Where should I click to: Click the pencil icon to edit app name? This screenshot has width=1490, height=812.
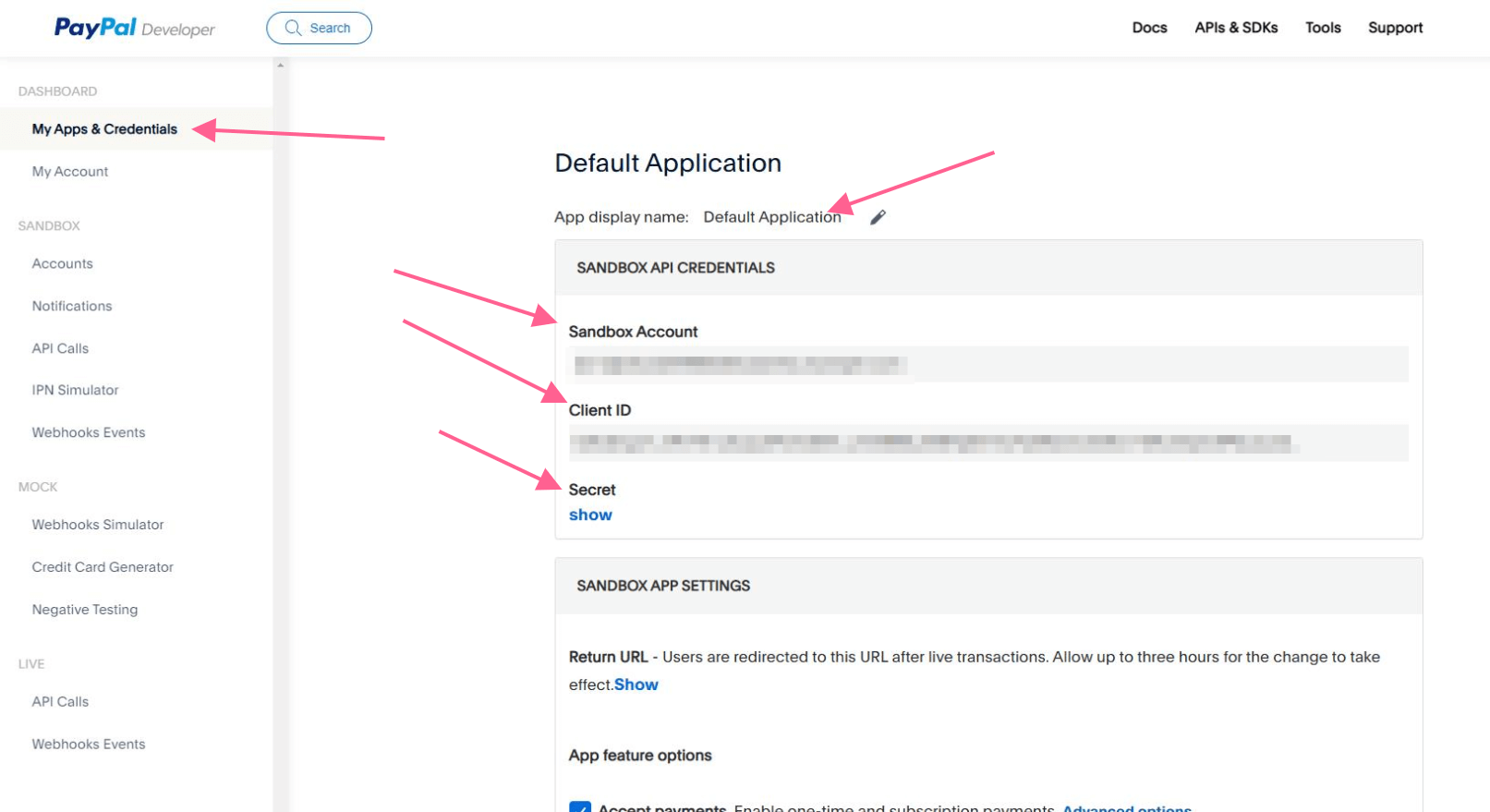(x=878, y=217)
